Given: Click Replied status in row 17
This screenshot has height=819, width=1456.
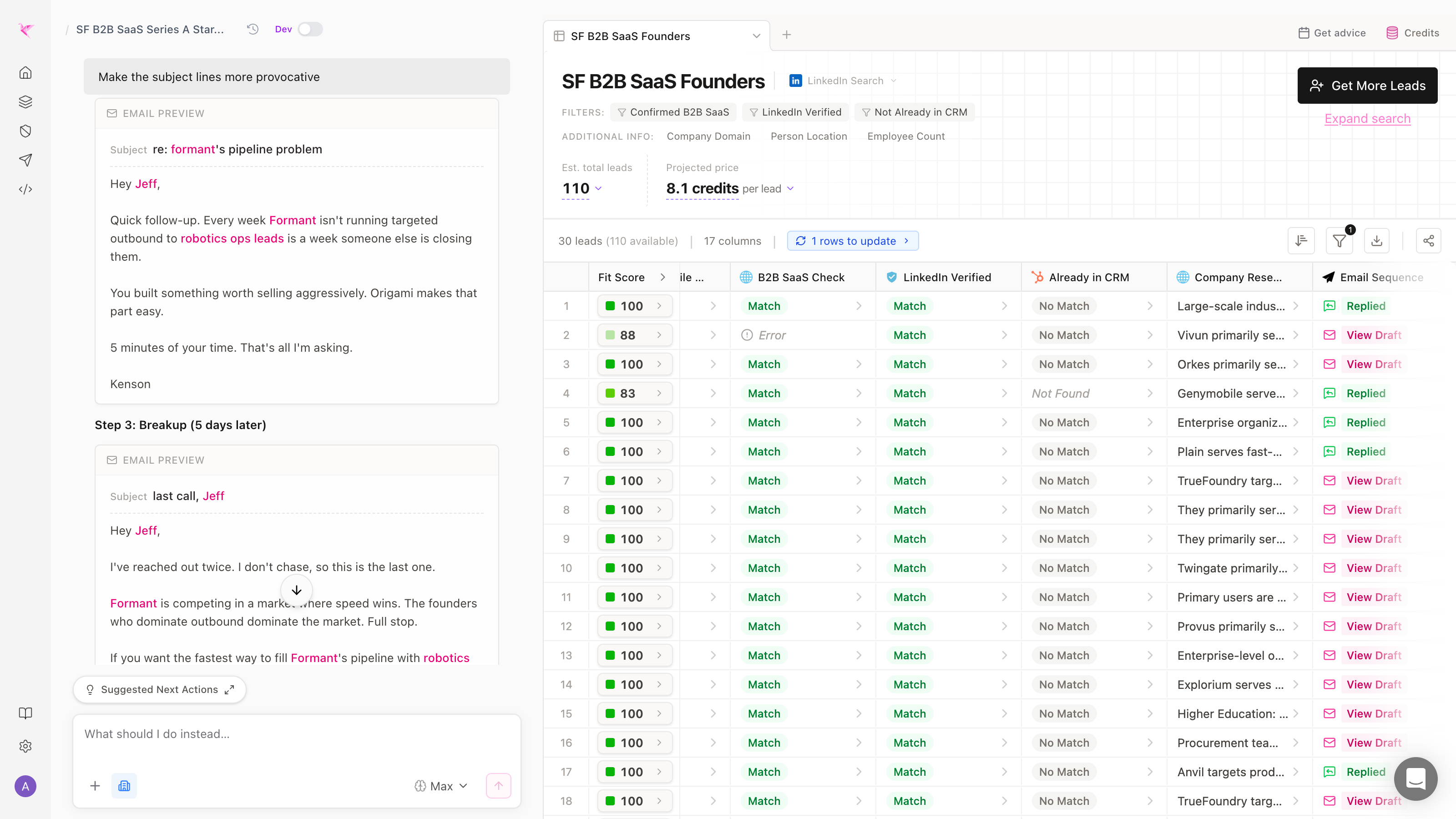Looking at the screenshot, I should point(1365,772).
